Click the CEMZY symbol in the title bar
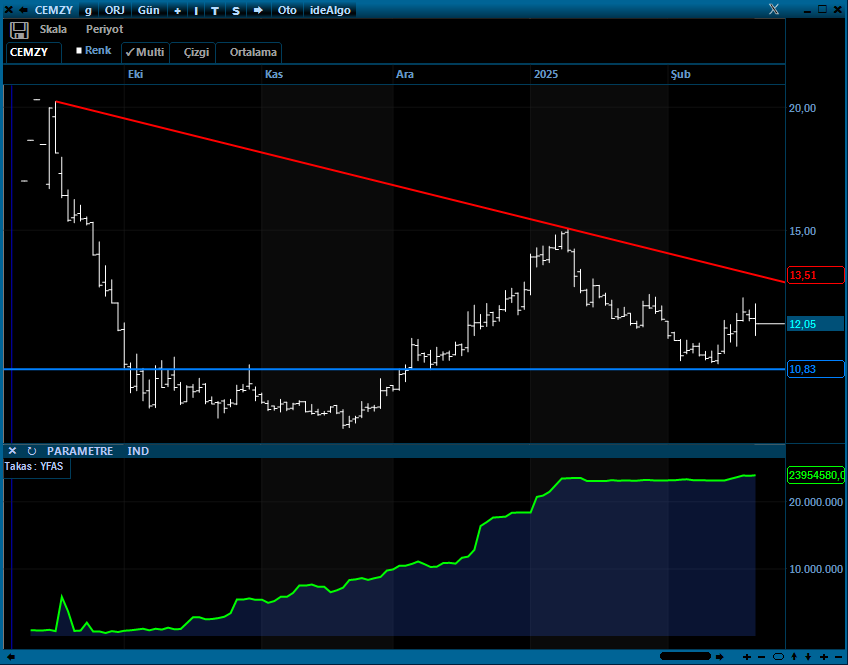This screenshot has height=665, width=848. pyautogui.click(x=54, y=10)
